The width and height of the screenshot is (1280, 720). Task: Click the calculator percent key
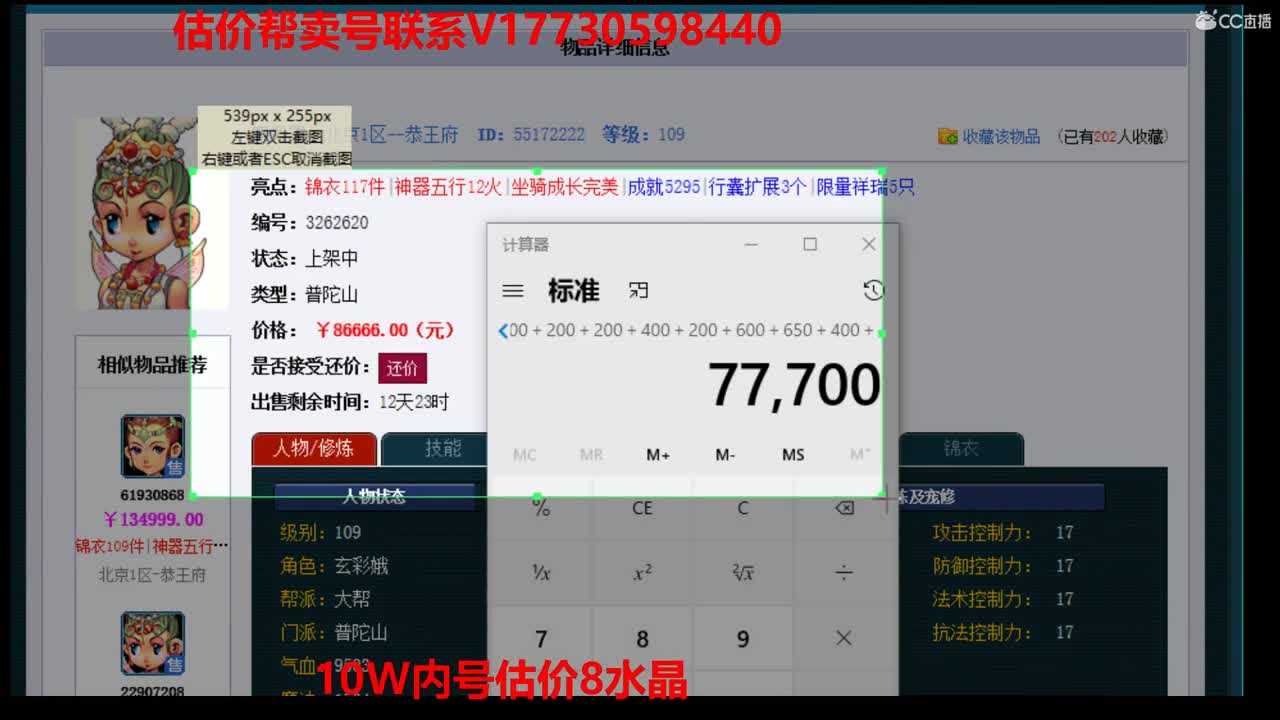[x=541, y=508]
